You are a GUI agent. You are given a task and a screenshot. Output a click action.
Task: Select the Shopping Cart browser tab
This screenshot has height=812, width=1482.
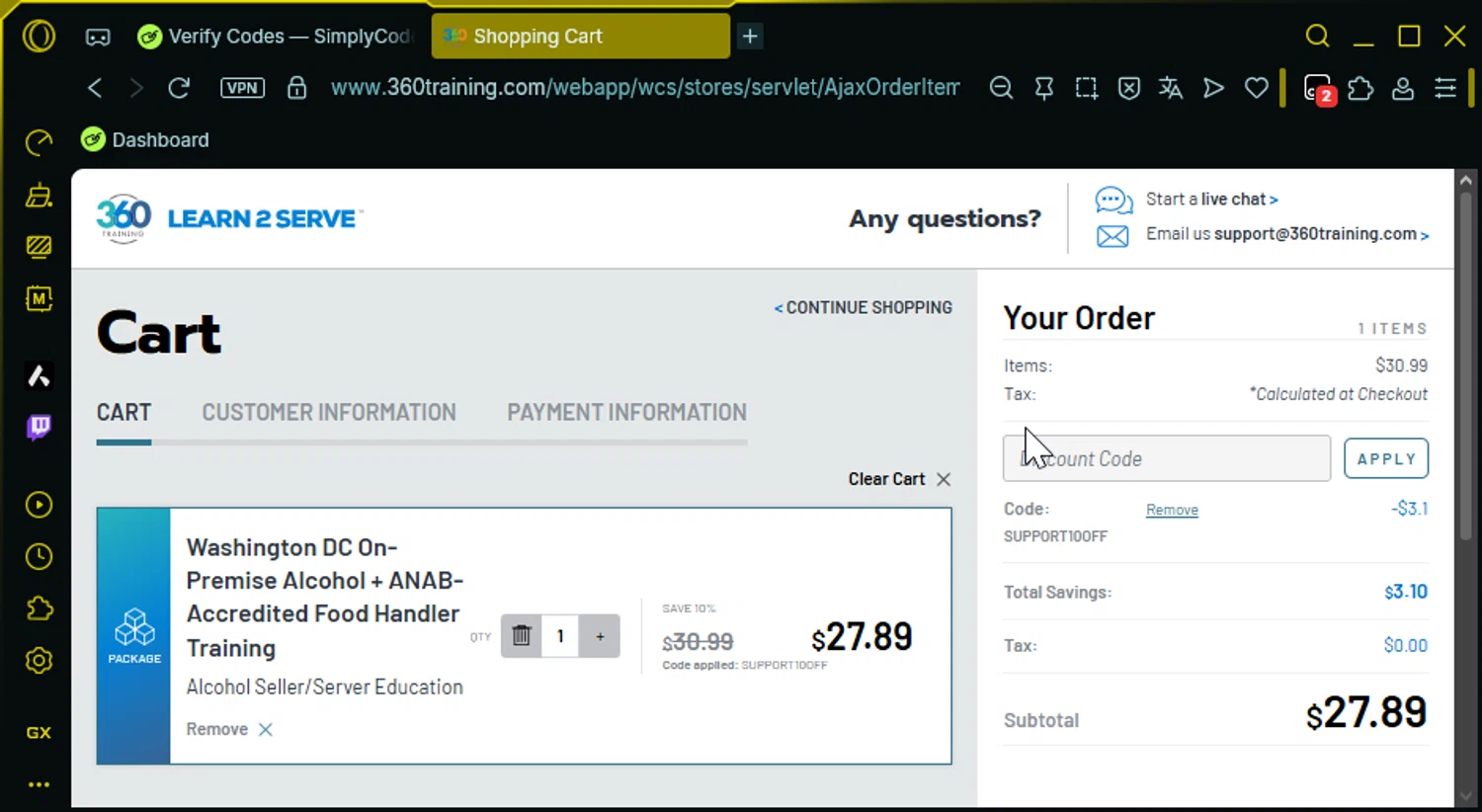point(580,37)
